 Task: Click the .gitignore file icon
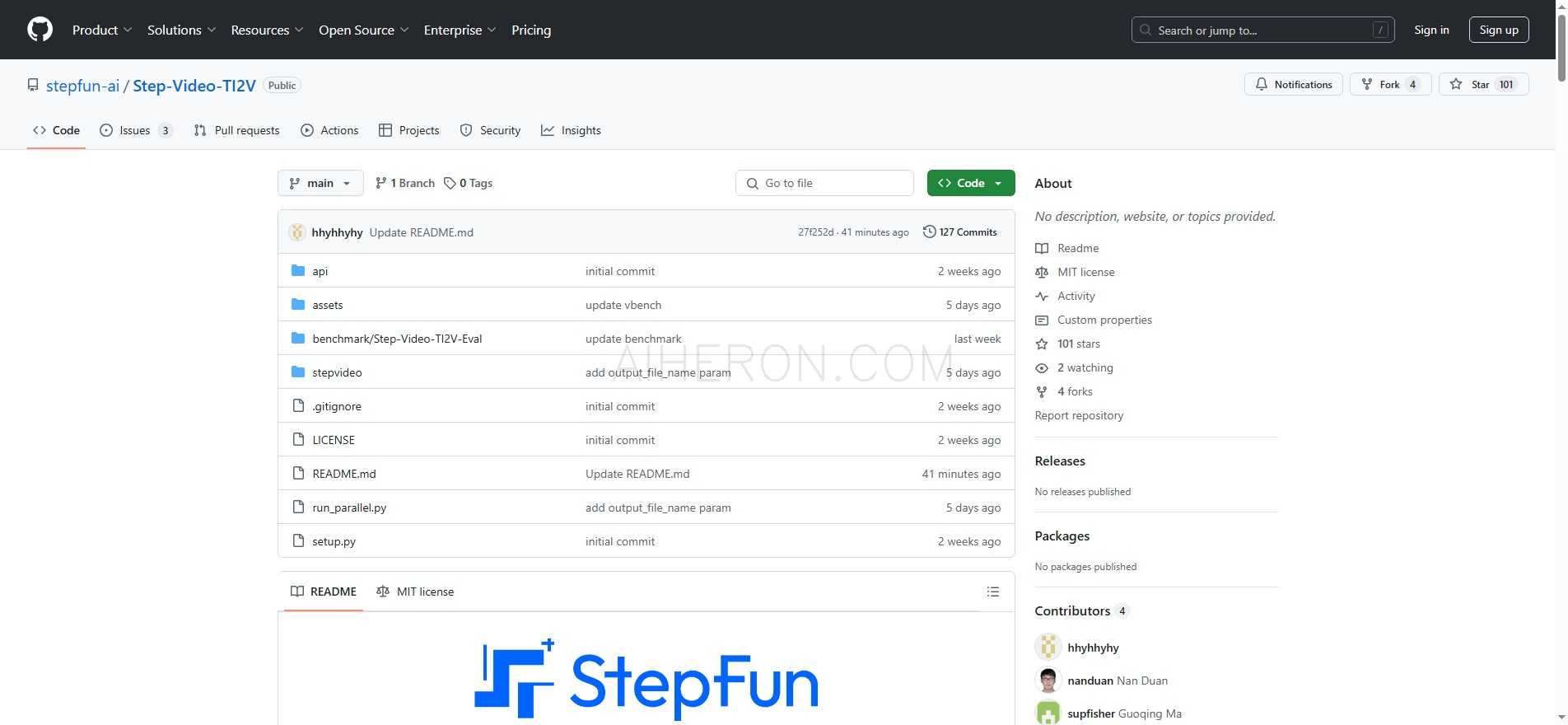click(x=298, y=405)
